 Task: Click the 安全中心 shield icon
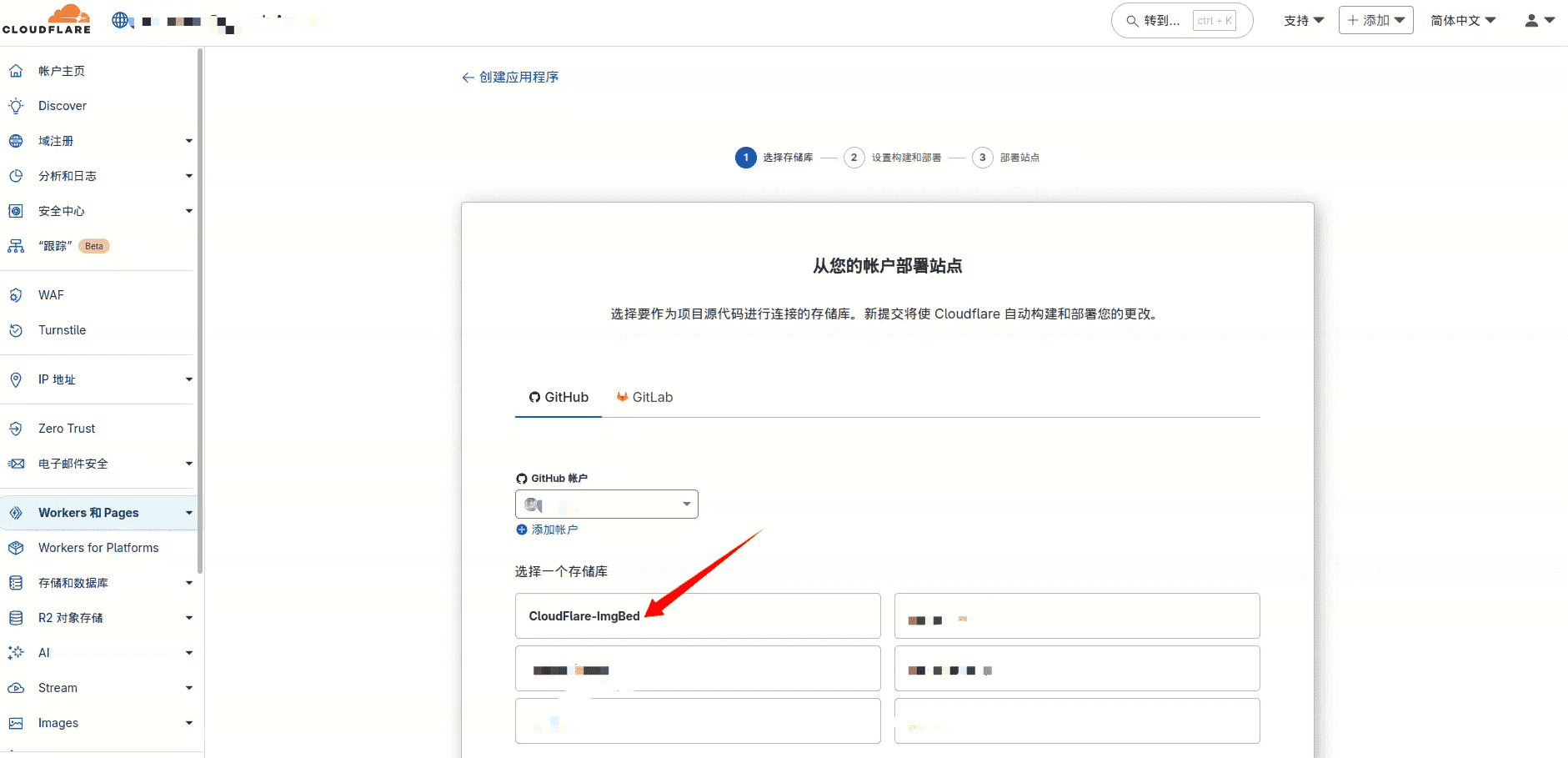pos(16,211)
